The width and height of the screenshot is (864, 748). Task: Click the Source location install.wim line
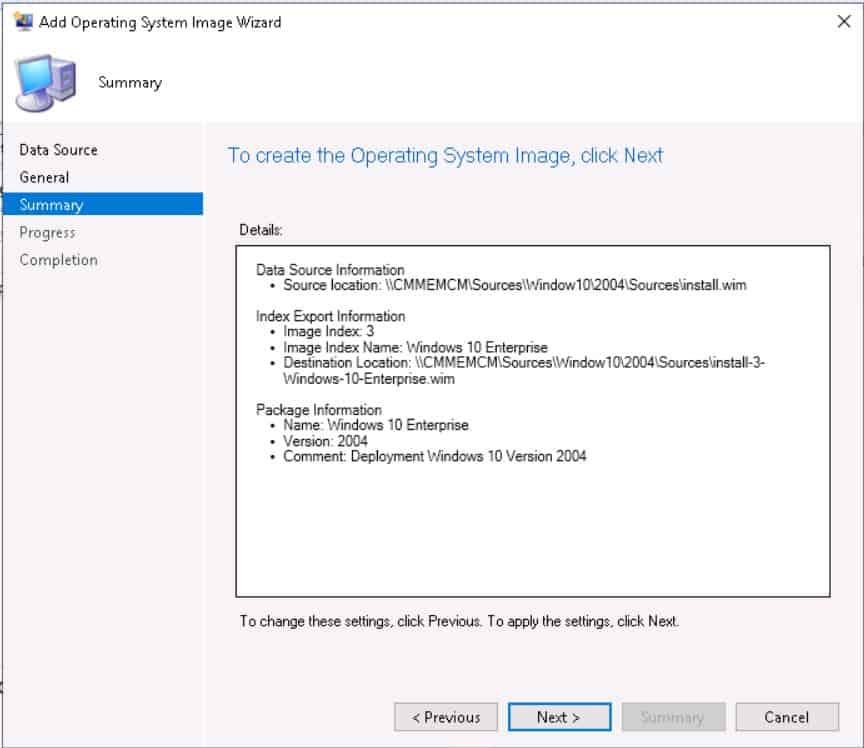pyautogui.click(x=515, y=285)
